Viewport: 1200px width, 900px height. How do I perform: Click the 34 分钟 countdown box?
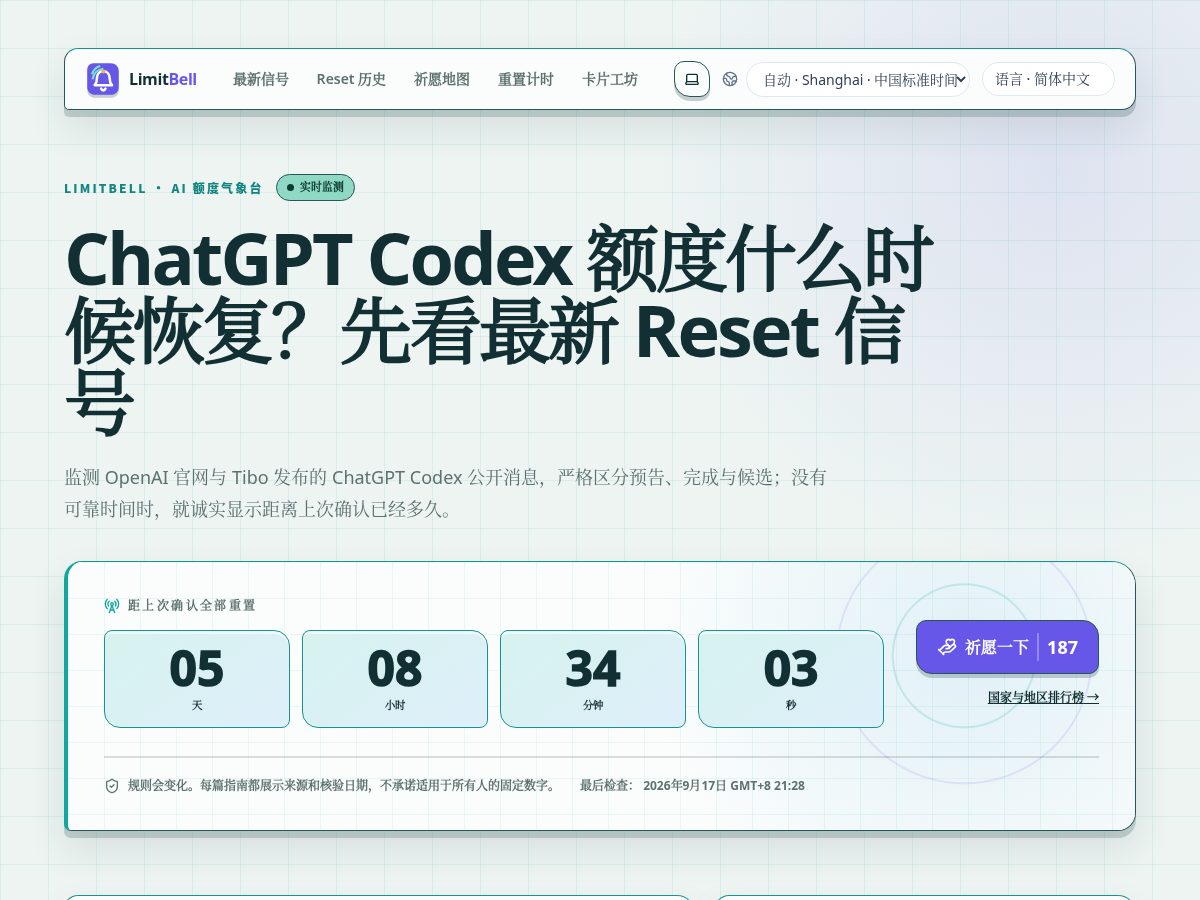click(x=593, y=679)
